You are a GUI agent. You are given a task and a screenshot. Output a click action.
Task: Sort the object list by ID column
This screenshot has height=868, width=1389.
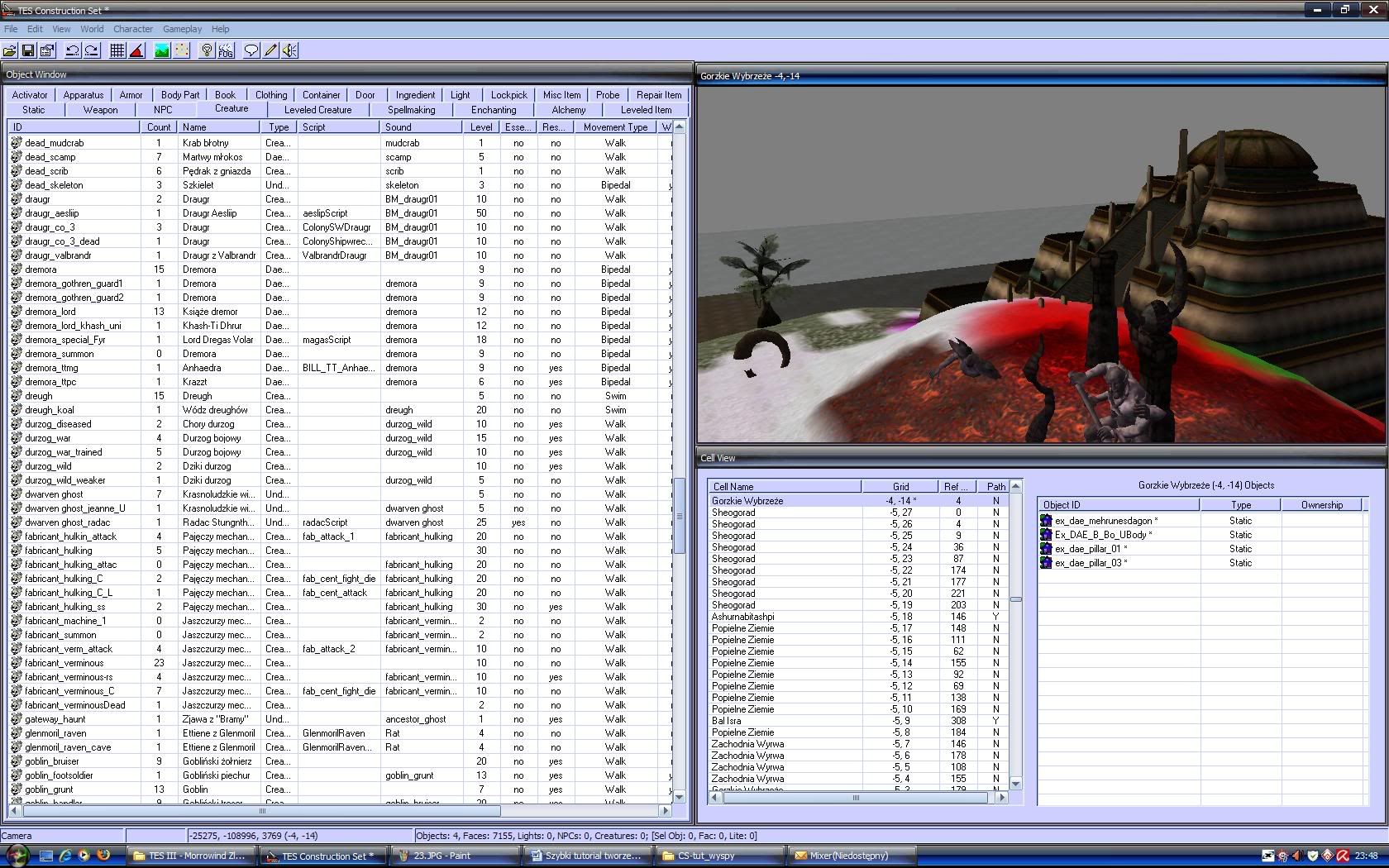pyautogui.click(x=74, y=127)
